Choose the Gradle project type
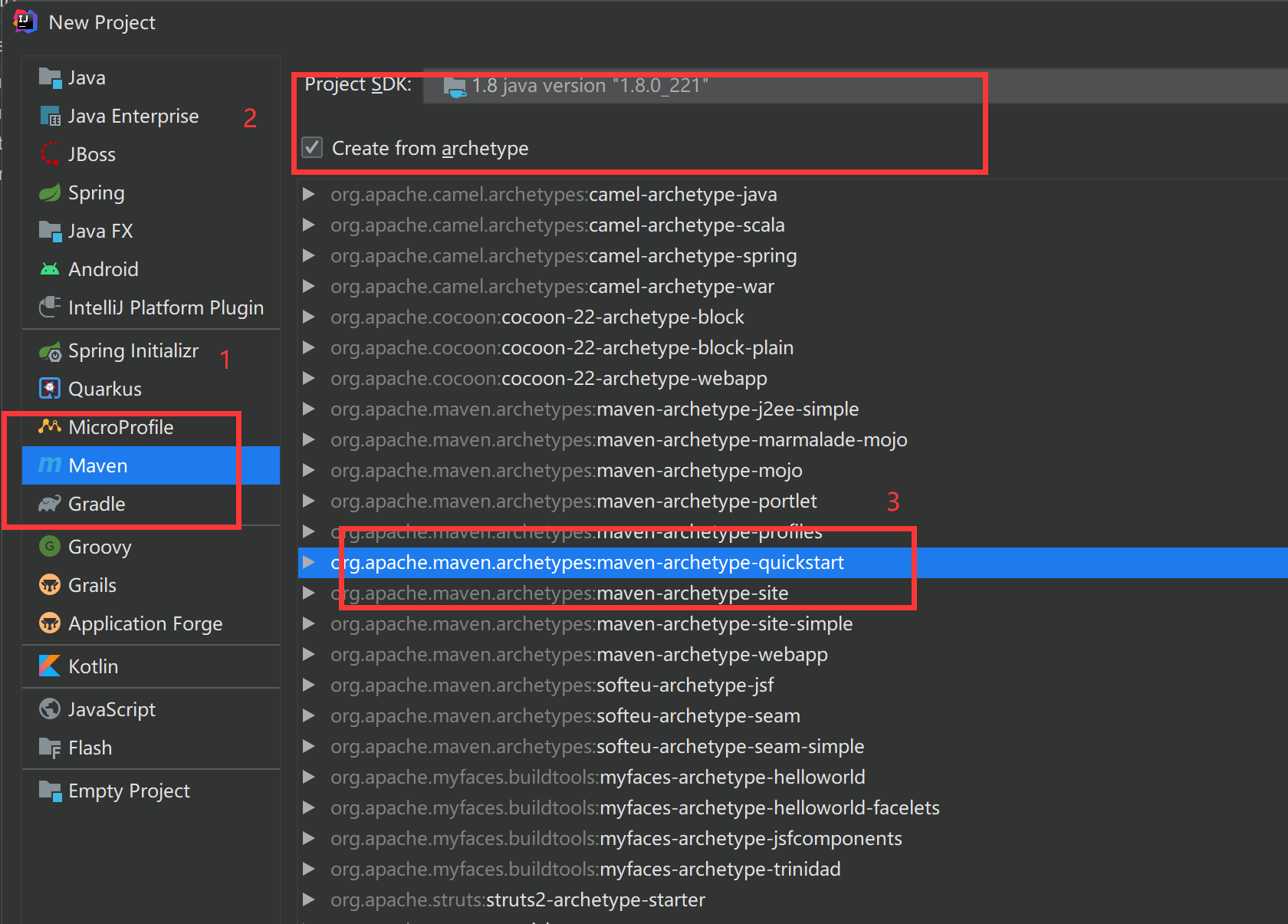Screen dimensions: 1288x924 click(151, 504)
